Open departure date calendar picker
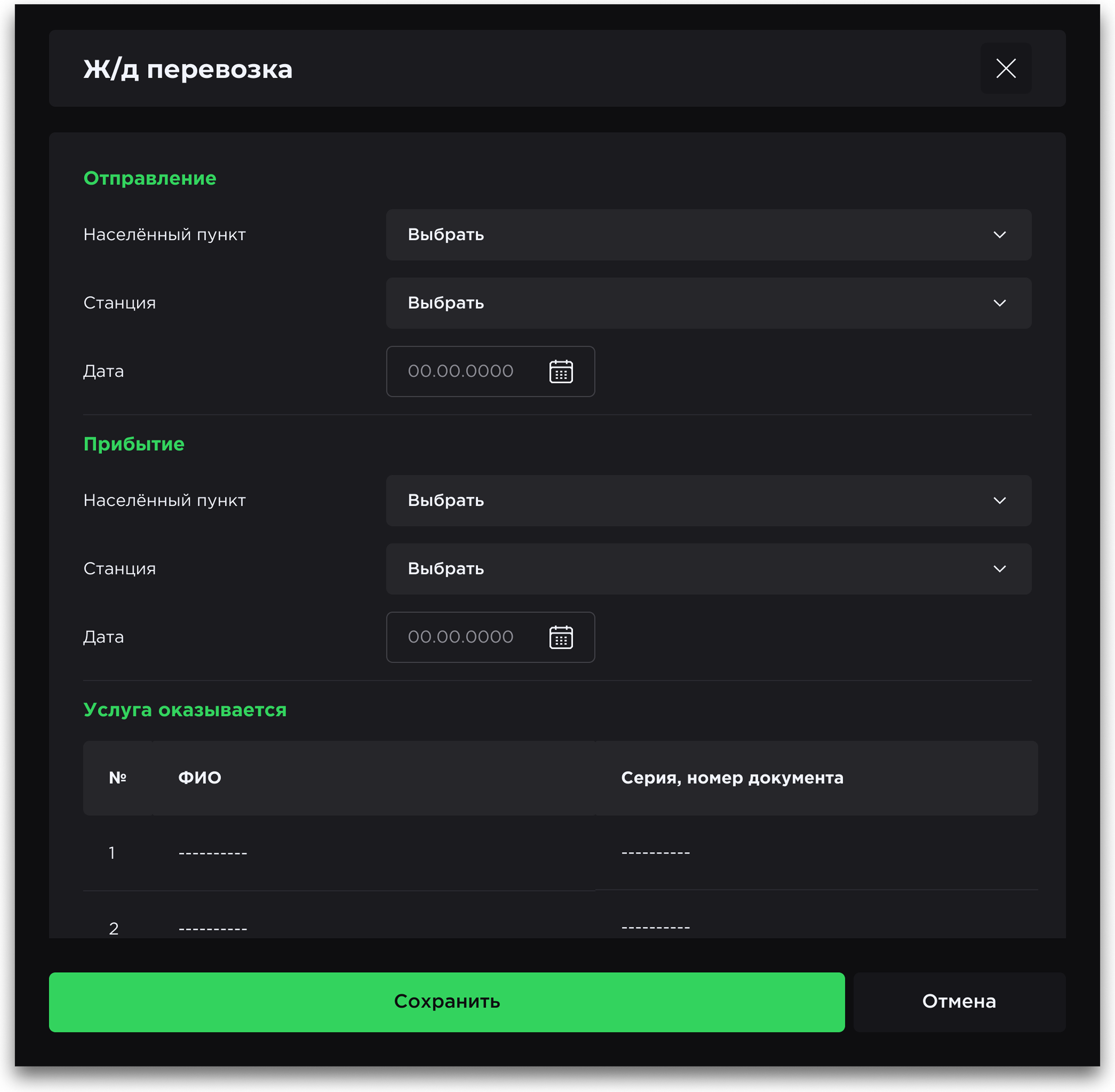This screenshot has height=1092, width=1115. [561, 371]
